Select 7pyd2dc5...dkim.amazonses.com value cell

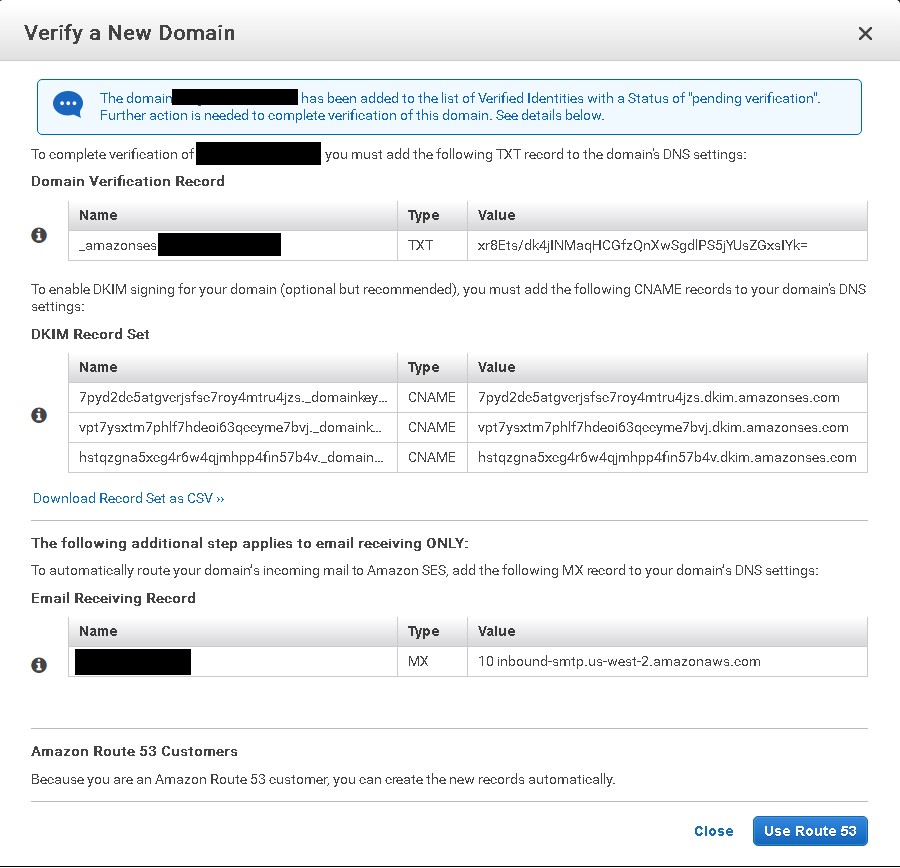point(667,397)
